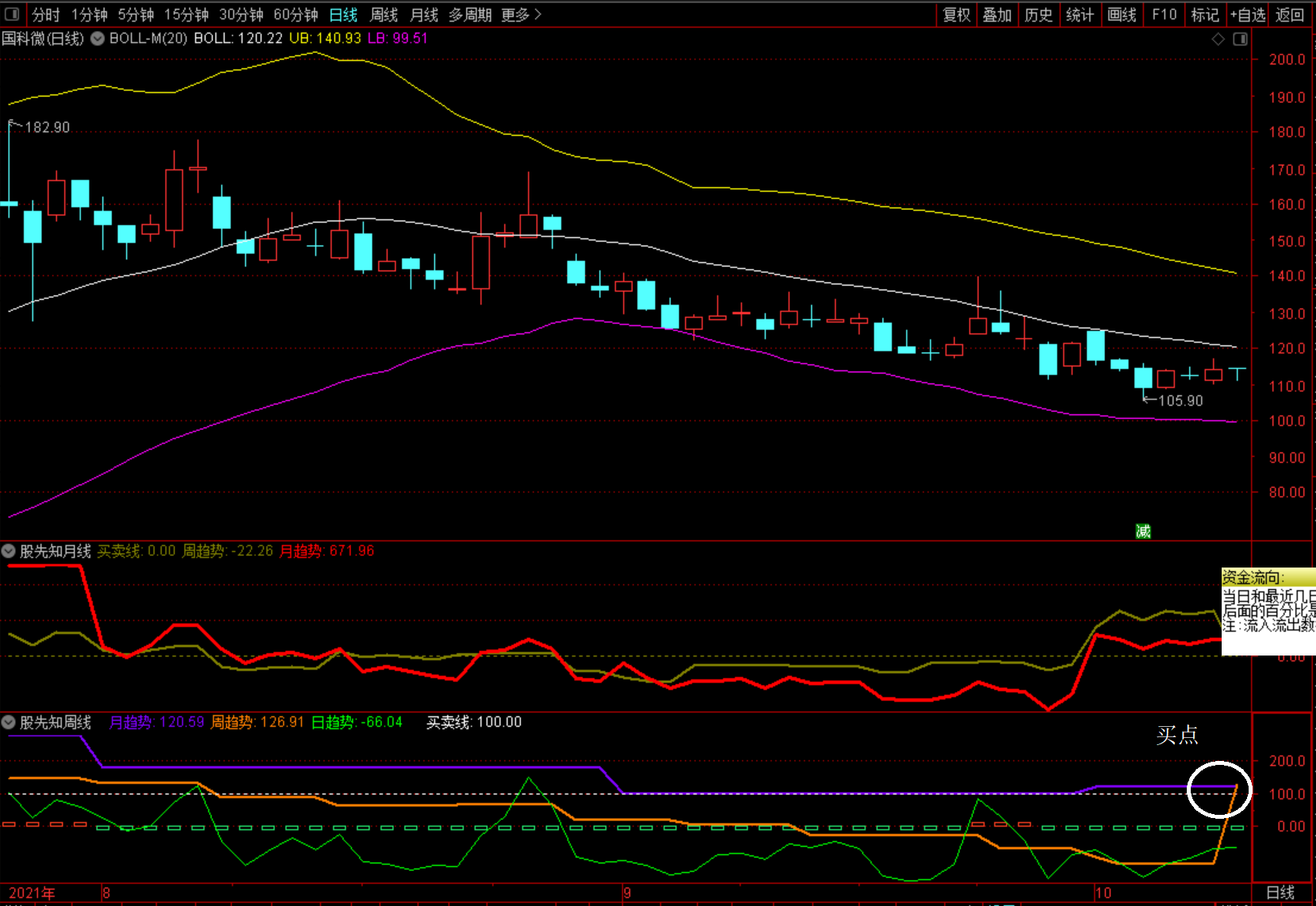This screenshot has height=906, width=1316.
Task: Click the 周趋势: -22.26 value
Action: 228,550
